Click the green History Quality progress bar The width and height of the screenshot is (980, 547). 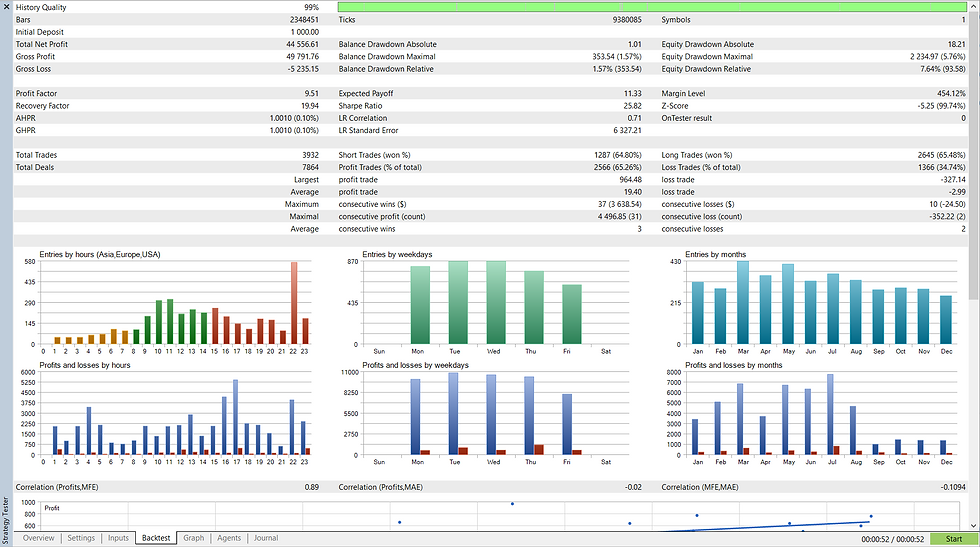652,7
